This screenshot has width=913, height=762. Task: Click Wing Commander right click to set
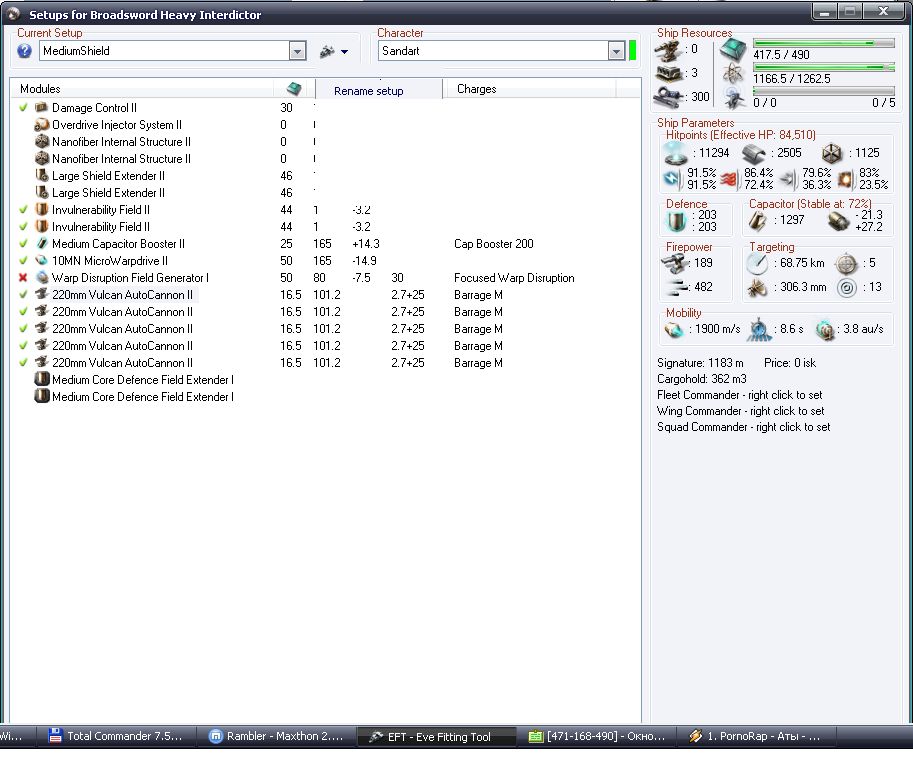click(741, 411)
